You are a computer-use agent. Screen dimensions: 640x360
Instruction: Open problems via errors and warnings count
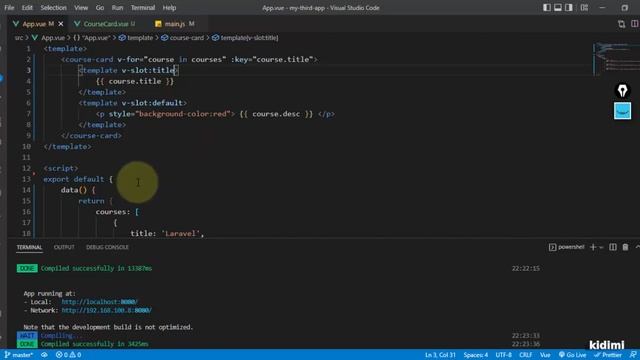(68, 355)
